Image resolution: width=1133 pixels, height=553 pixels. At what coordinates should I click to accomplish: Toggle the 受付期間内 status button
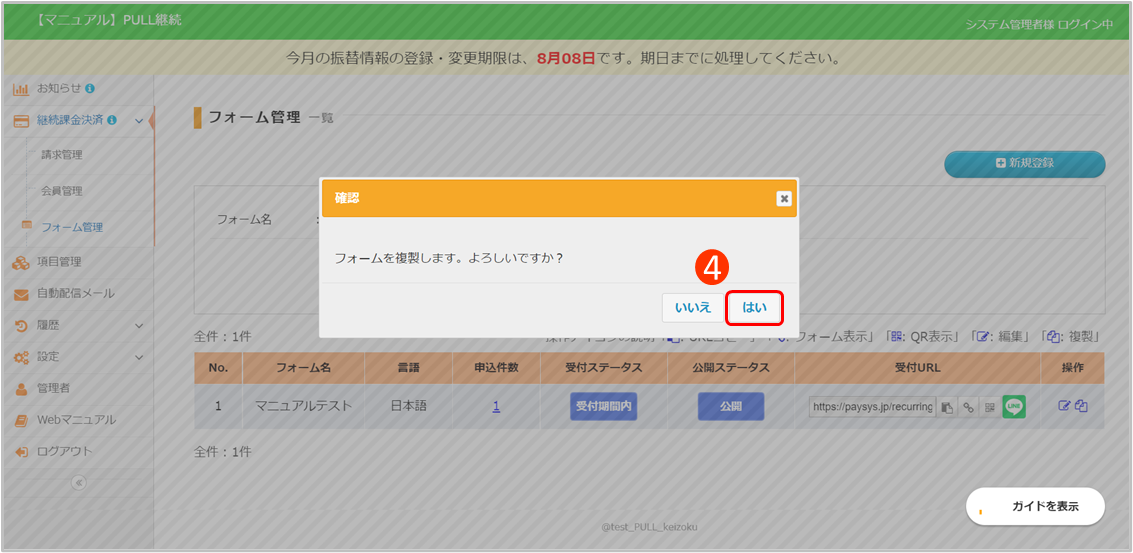(x=604, y=407)
